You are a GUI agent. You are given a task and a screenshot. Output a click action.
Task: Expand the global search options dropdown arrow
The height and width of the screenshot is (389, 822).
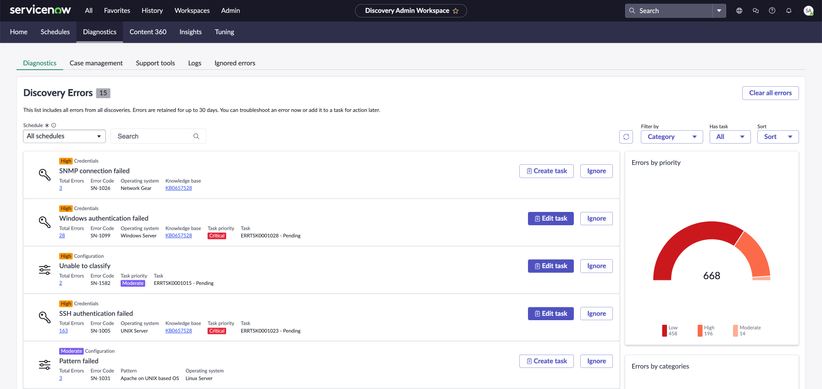pyautogui.click(x=719, y=10)
